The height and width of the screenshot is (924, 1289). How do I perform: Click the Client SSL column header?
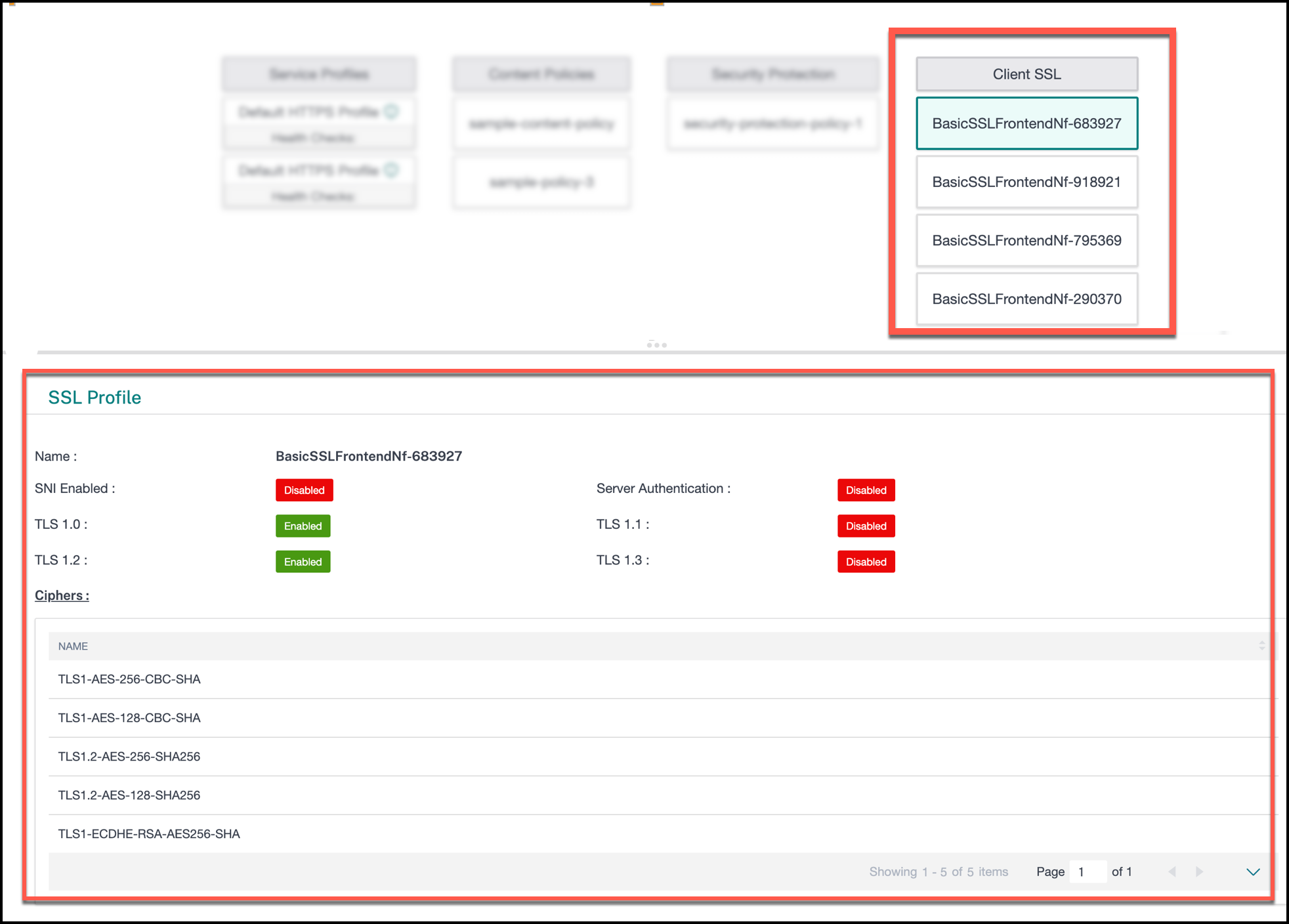[1026, 74]
